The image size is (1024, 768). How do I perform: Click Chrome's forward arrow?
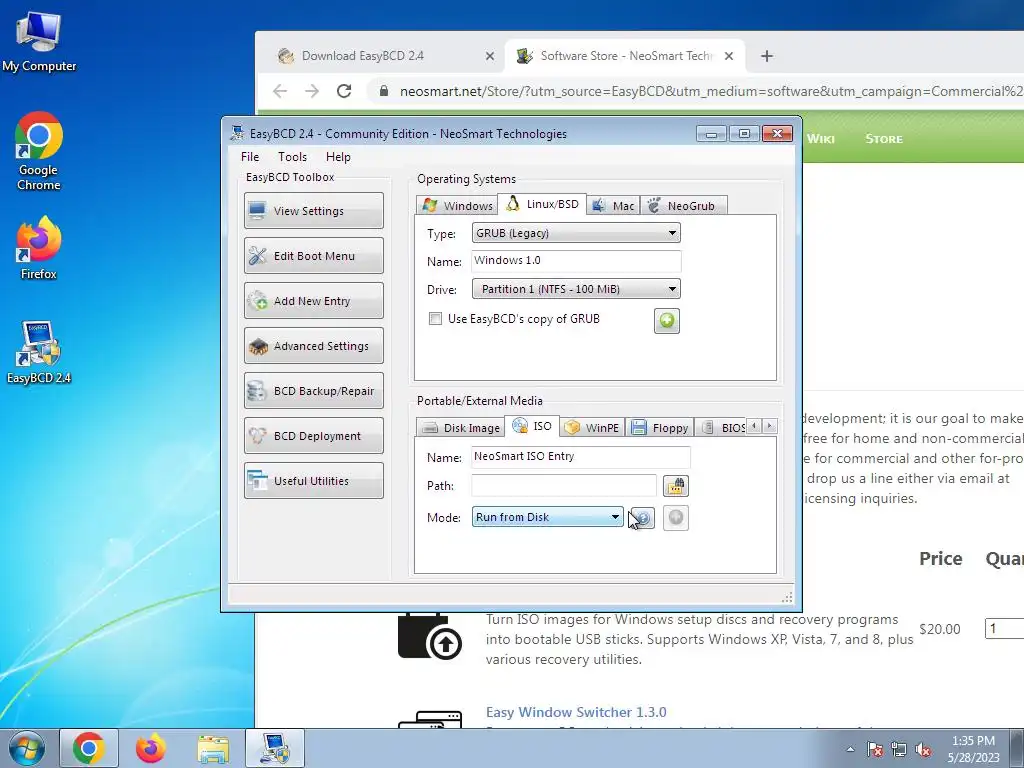click(312, 91)
